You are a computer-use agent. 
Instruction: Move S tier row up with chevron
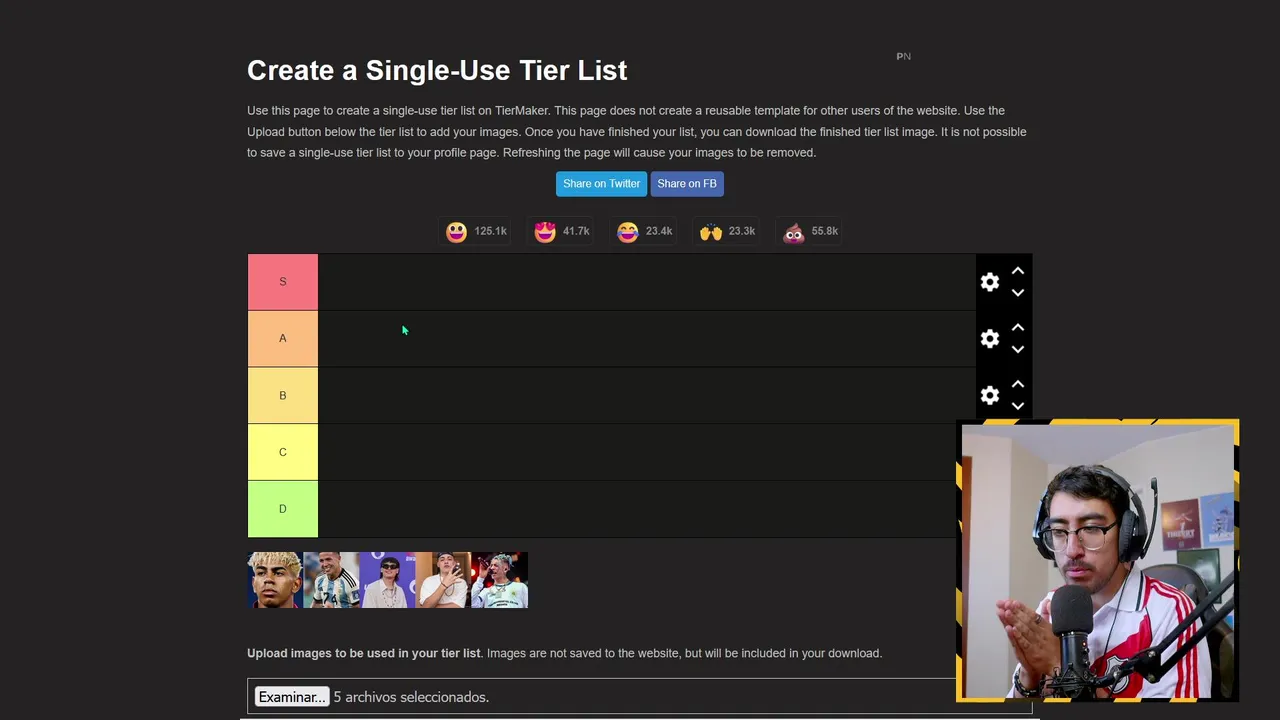[1018, 271]
